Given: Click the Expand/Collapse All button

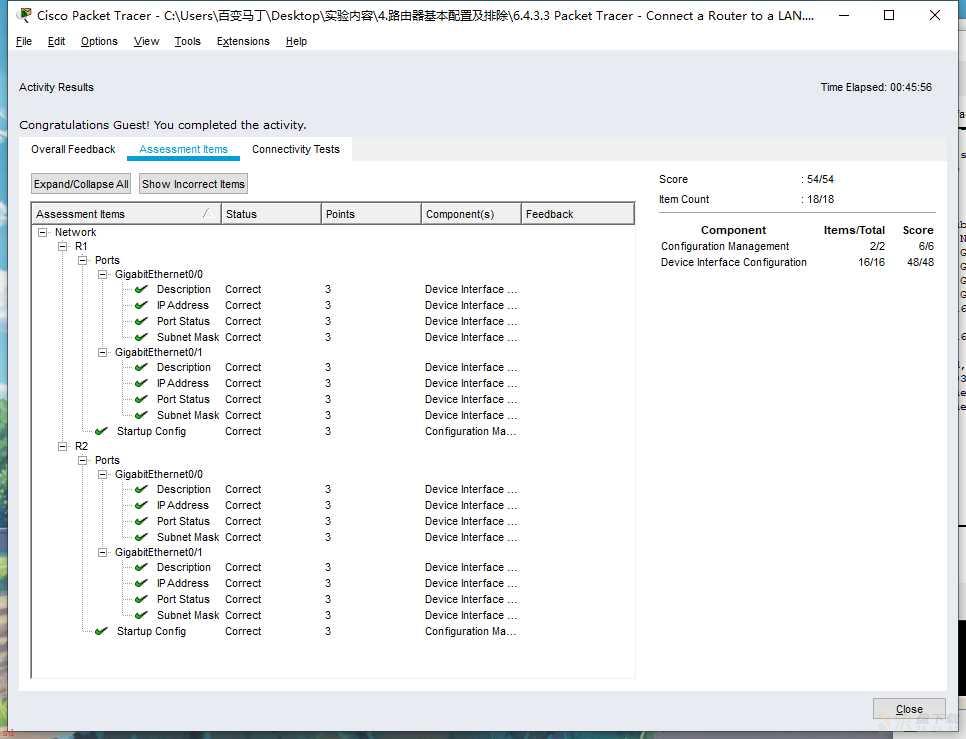Looking at the screenshot, I should [81, 184].
